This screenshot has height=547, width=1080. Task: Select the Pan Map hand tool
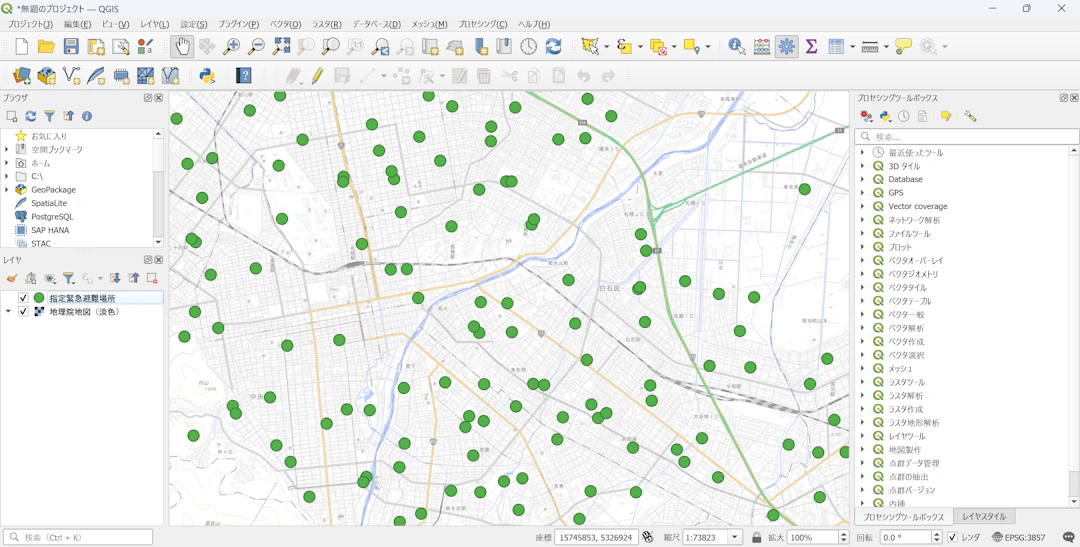tap(182, 46)
